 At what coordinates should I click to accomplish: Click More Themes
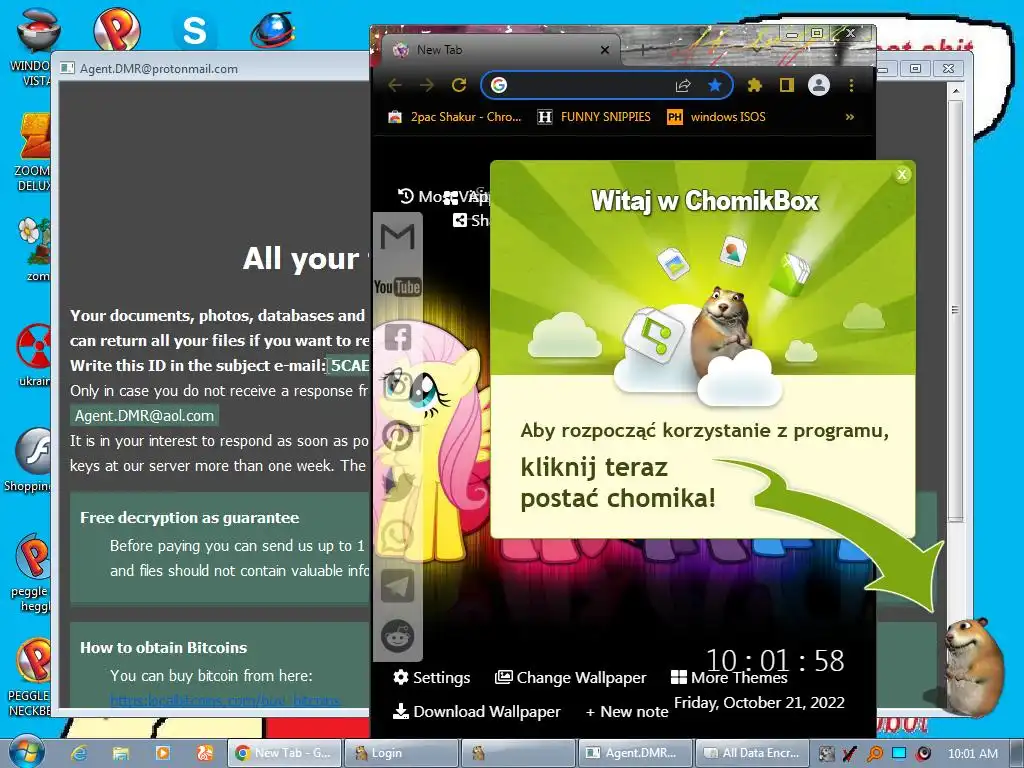[x=729, y=678]
